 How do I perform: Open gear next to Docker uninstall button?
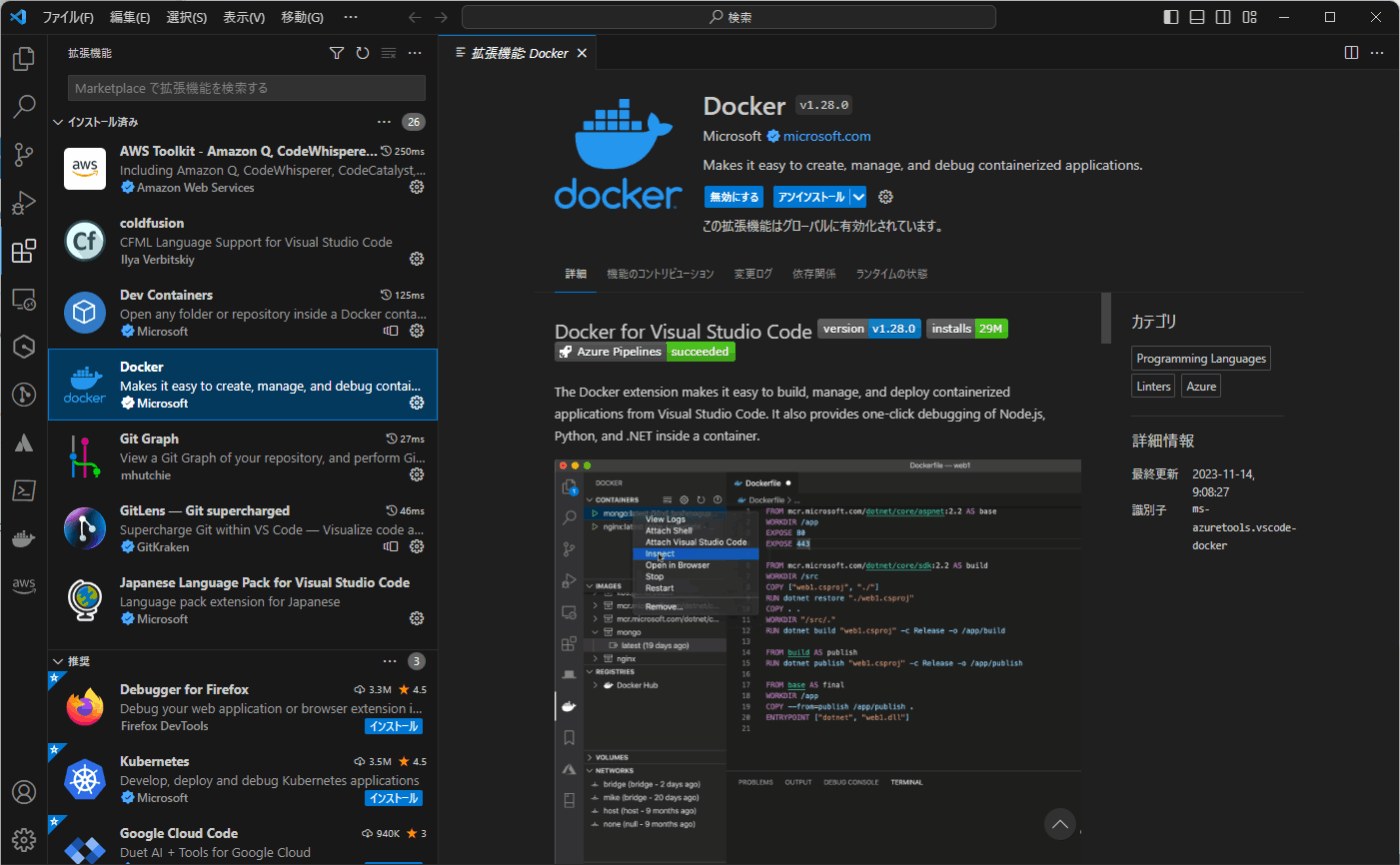click(885, 197)
